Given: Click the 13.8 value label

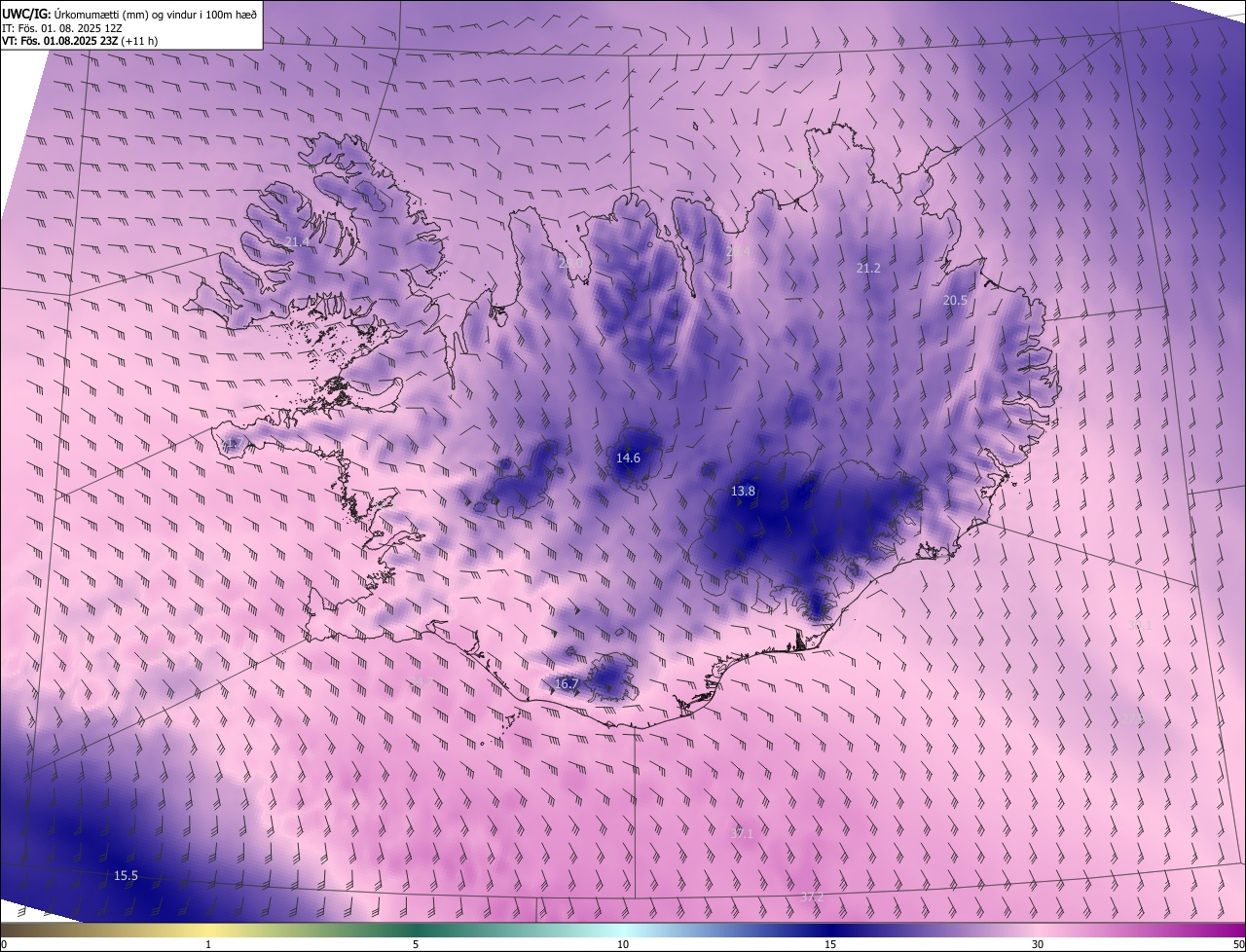Looking at the screenshot, I should pos(743,492).
